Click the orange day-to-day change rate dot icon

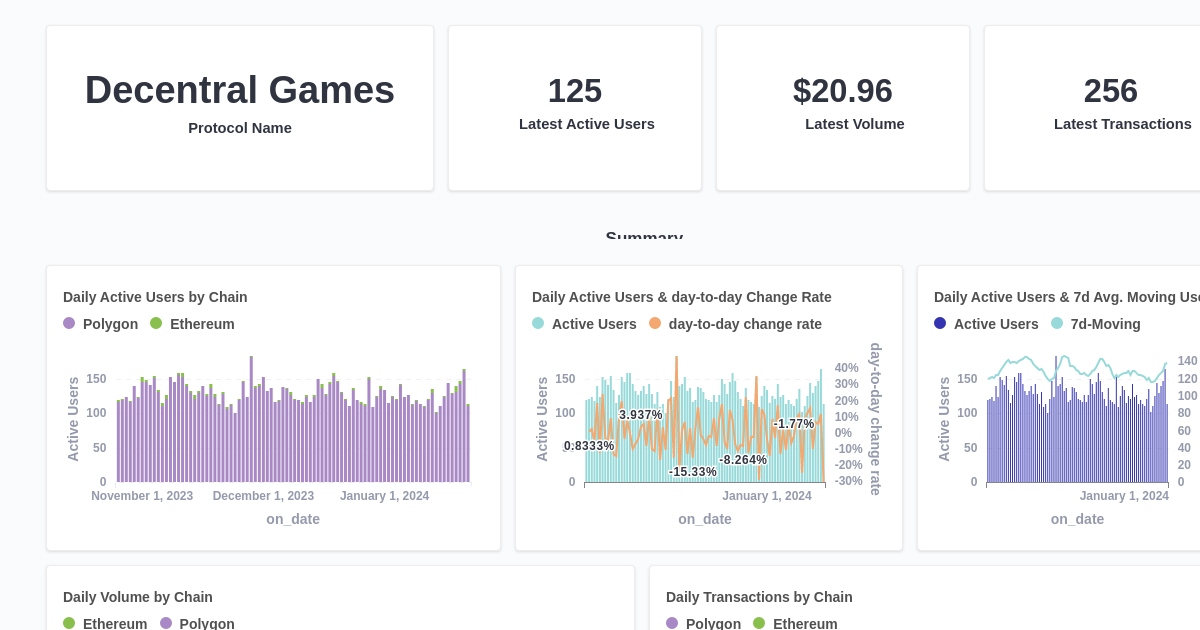click(x=653, y=323)
